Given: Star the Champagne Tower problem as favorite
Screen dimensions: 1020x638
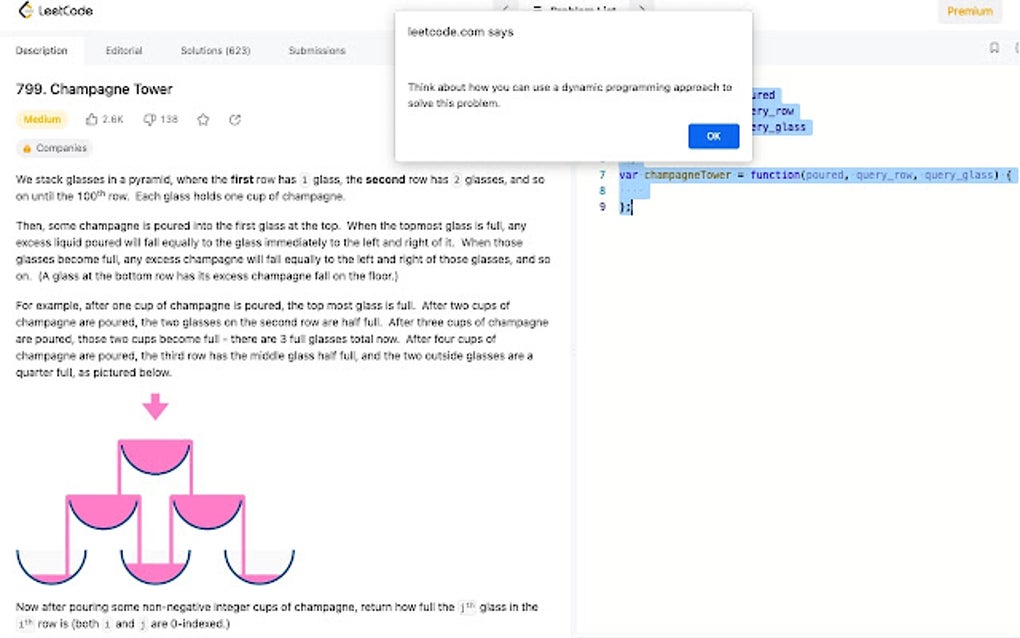Looking at the screenshot, I should 203,119.
